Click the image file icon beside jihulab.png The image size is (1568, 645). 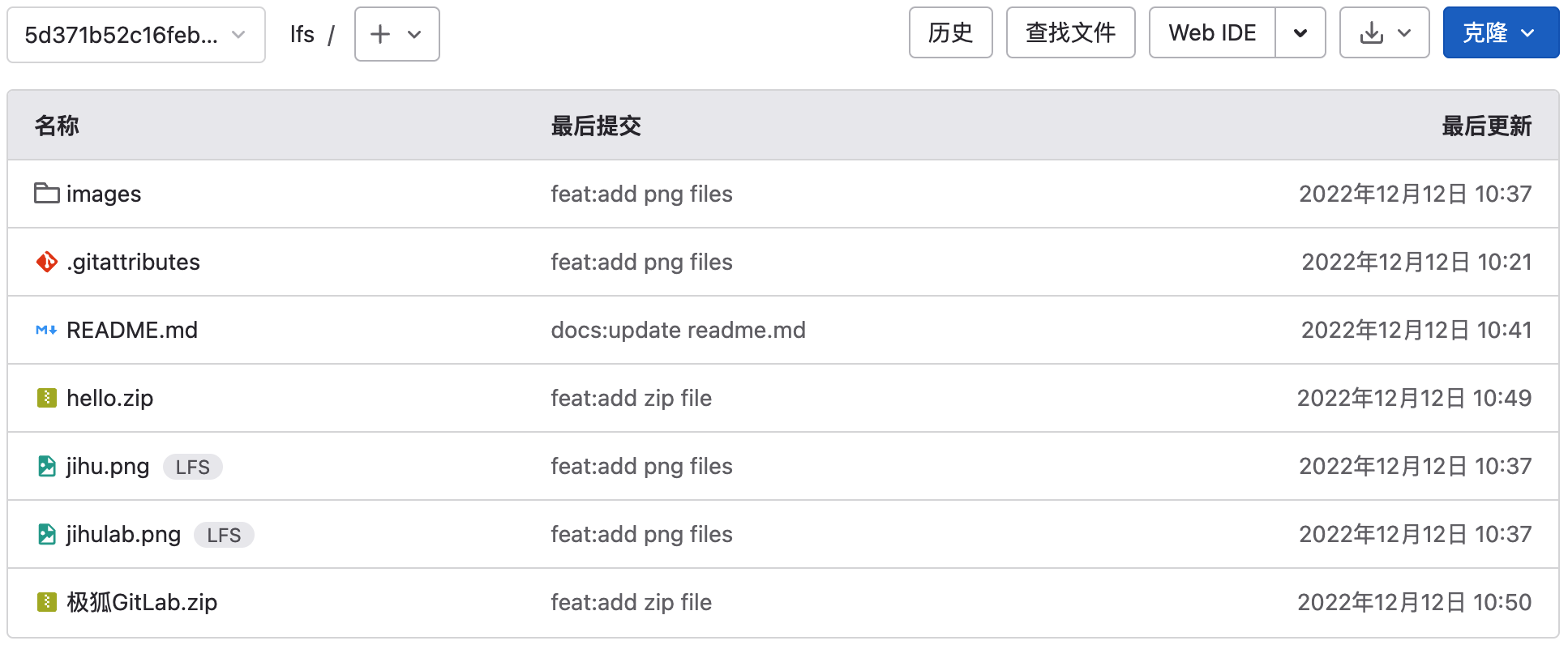pyautogui.click(x=46, y=534)
